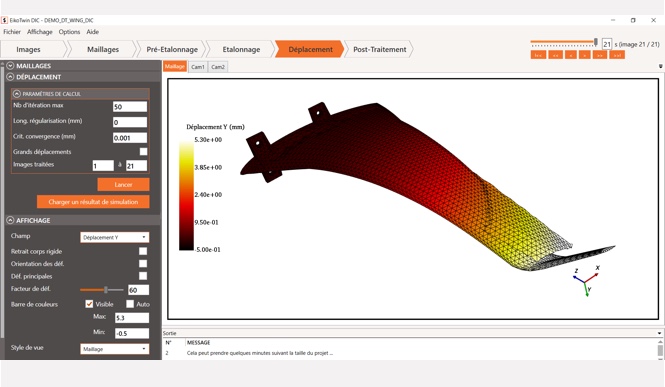Viewport: 665px width, 387px height.
Task: Click the current image number field showing 21
Action: [x=606, y=44]
